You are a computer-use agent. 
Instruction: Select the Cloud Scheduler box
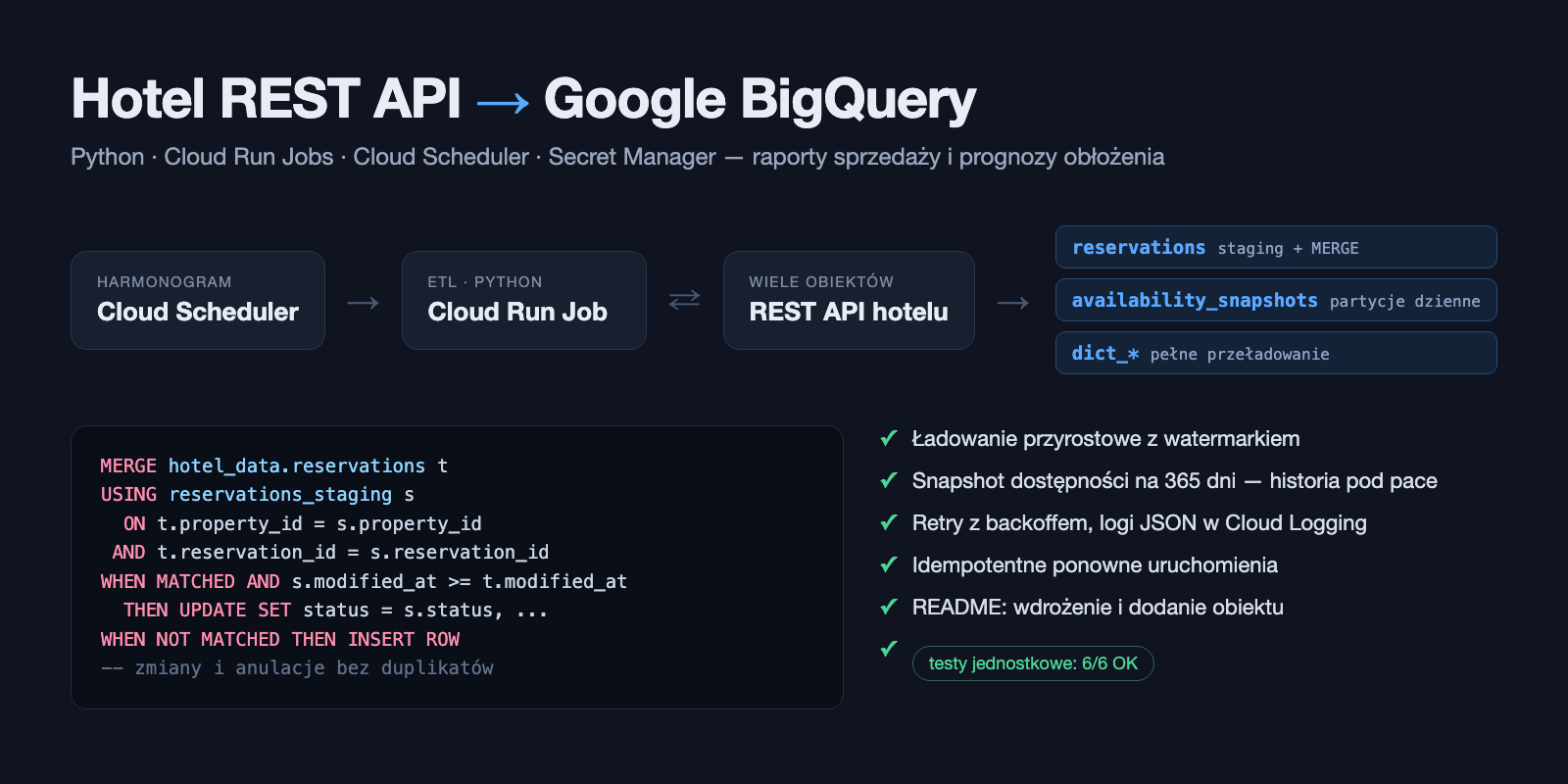198,300
